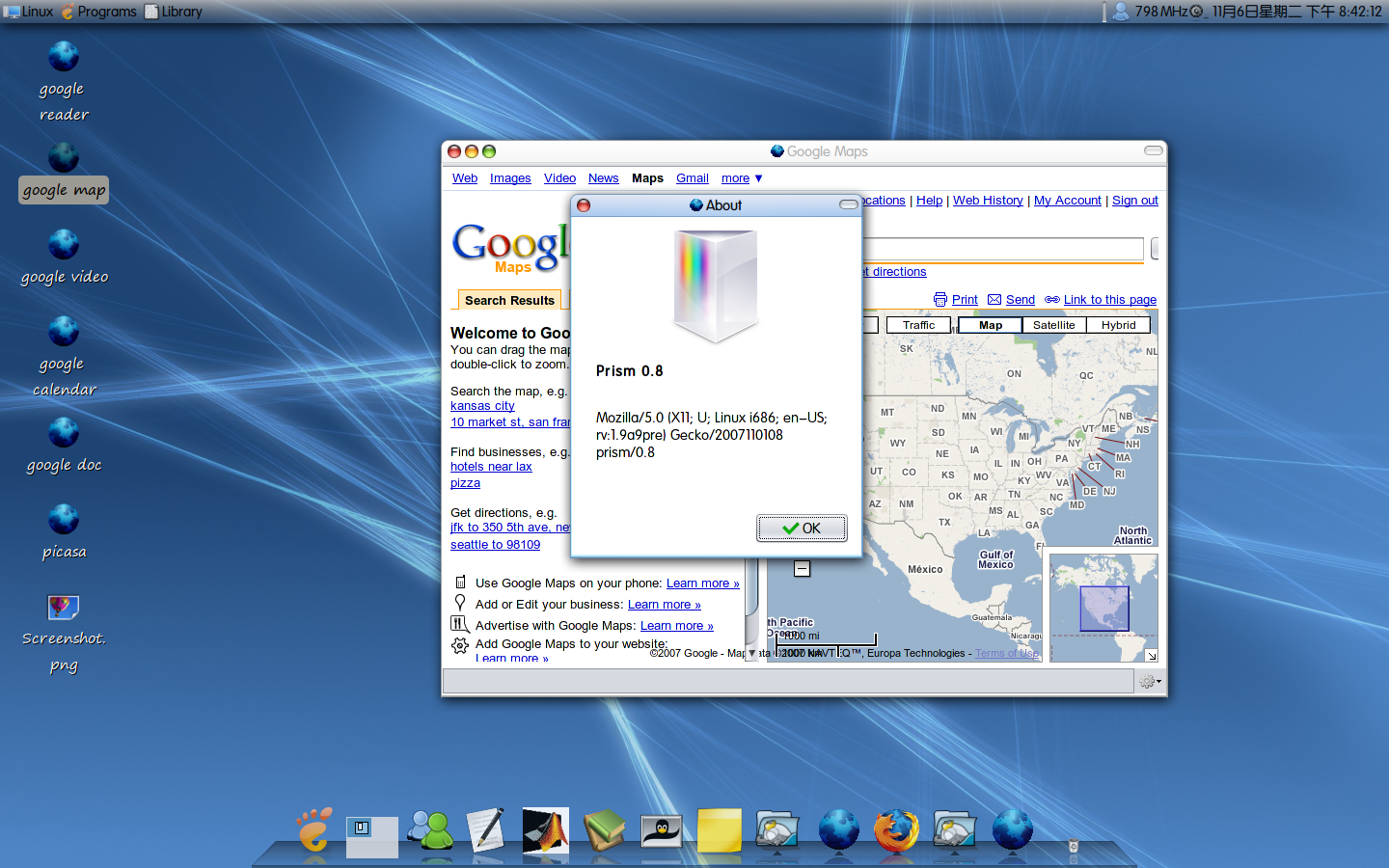Collapse overview map with corner arrow
The height and width of the screenshot is (868, 1389).
pos(1151,656)
